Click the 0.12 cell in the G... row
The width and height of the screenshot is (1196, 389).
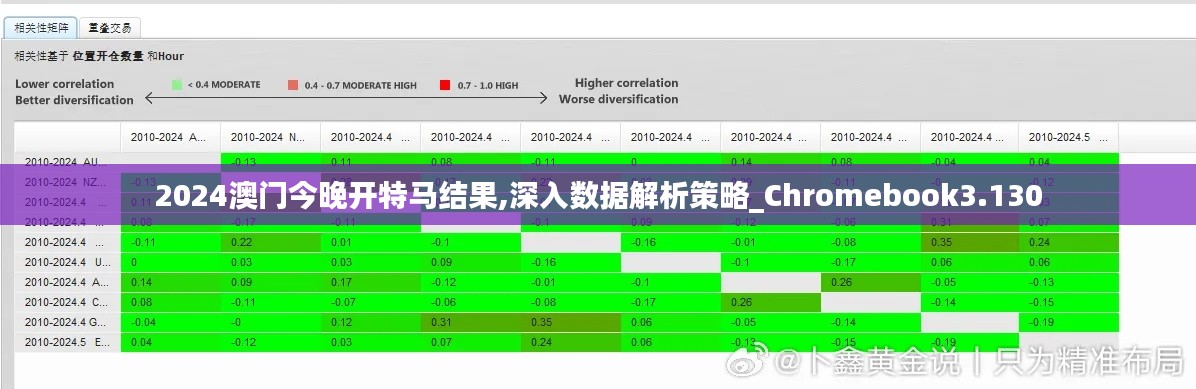click(x=371, y=322)
